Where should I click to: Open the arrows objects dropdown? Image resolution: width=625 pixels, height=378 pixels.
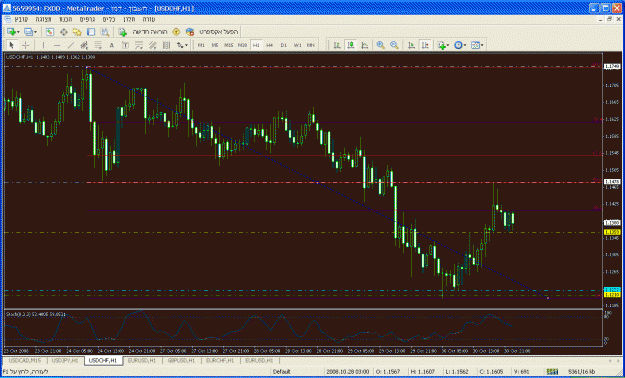click(183, 45)
